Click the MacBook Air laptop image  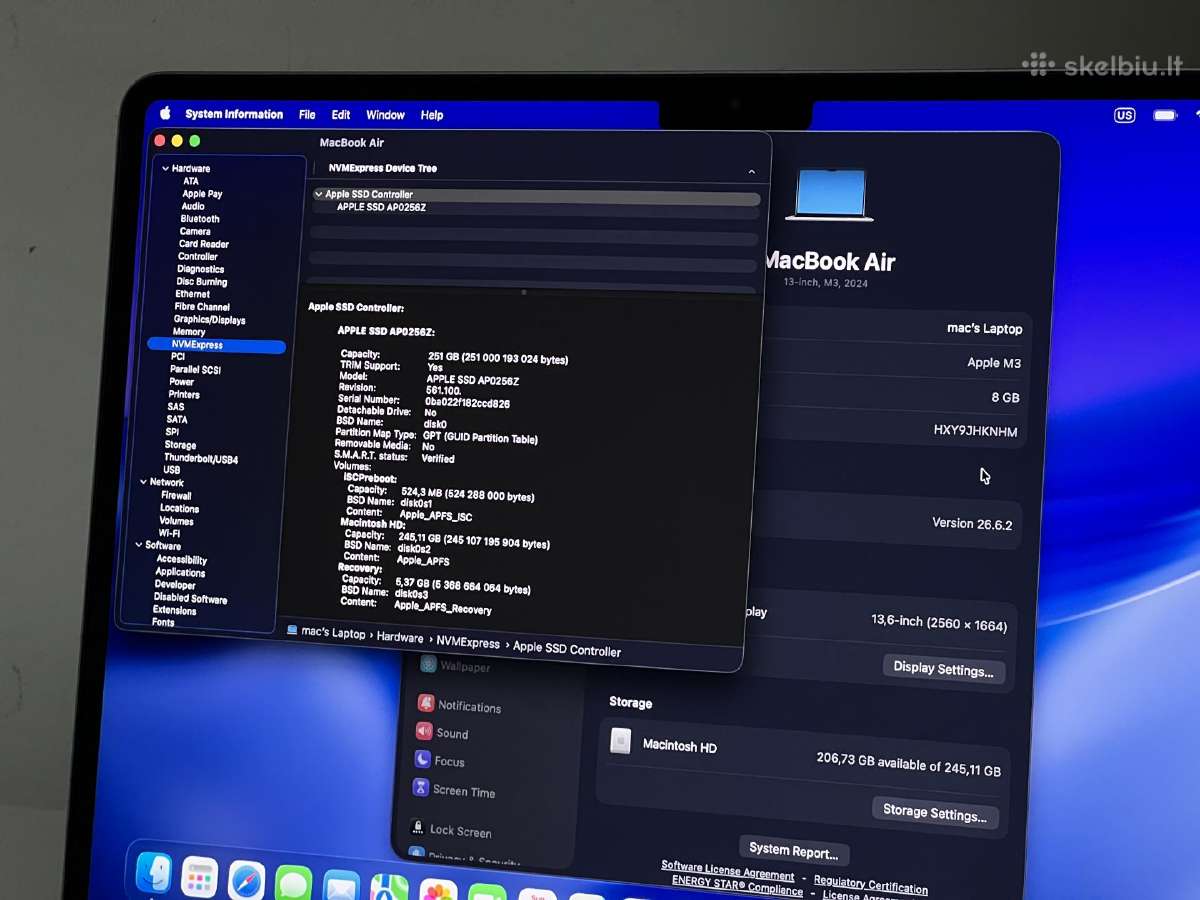830,195
